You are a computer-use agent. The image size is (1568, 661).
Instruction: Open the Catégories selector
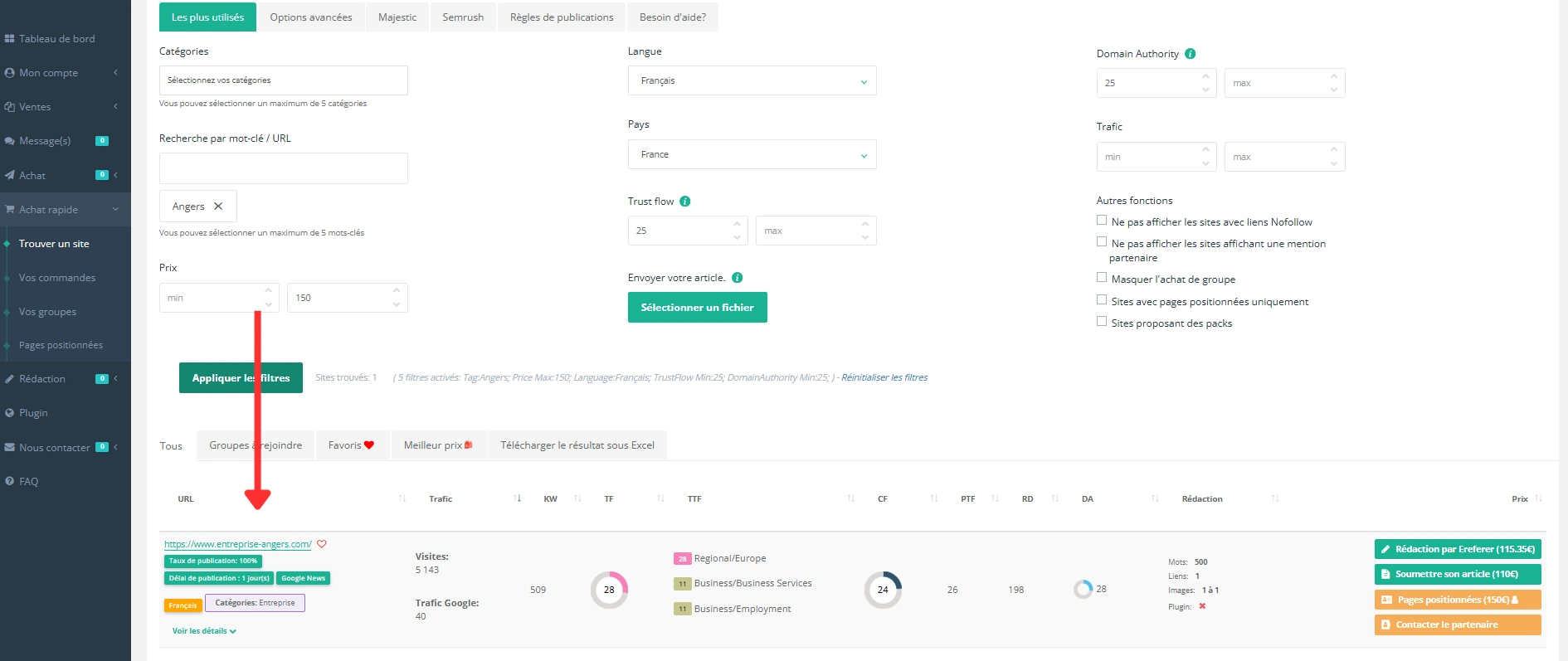click(284, 80)
